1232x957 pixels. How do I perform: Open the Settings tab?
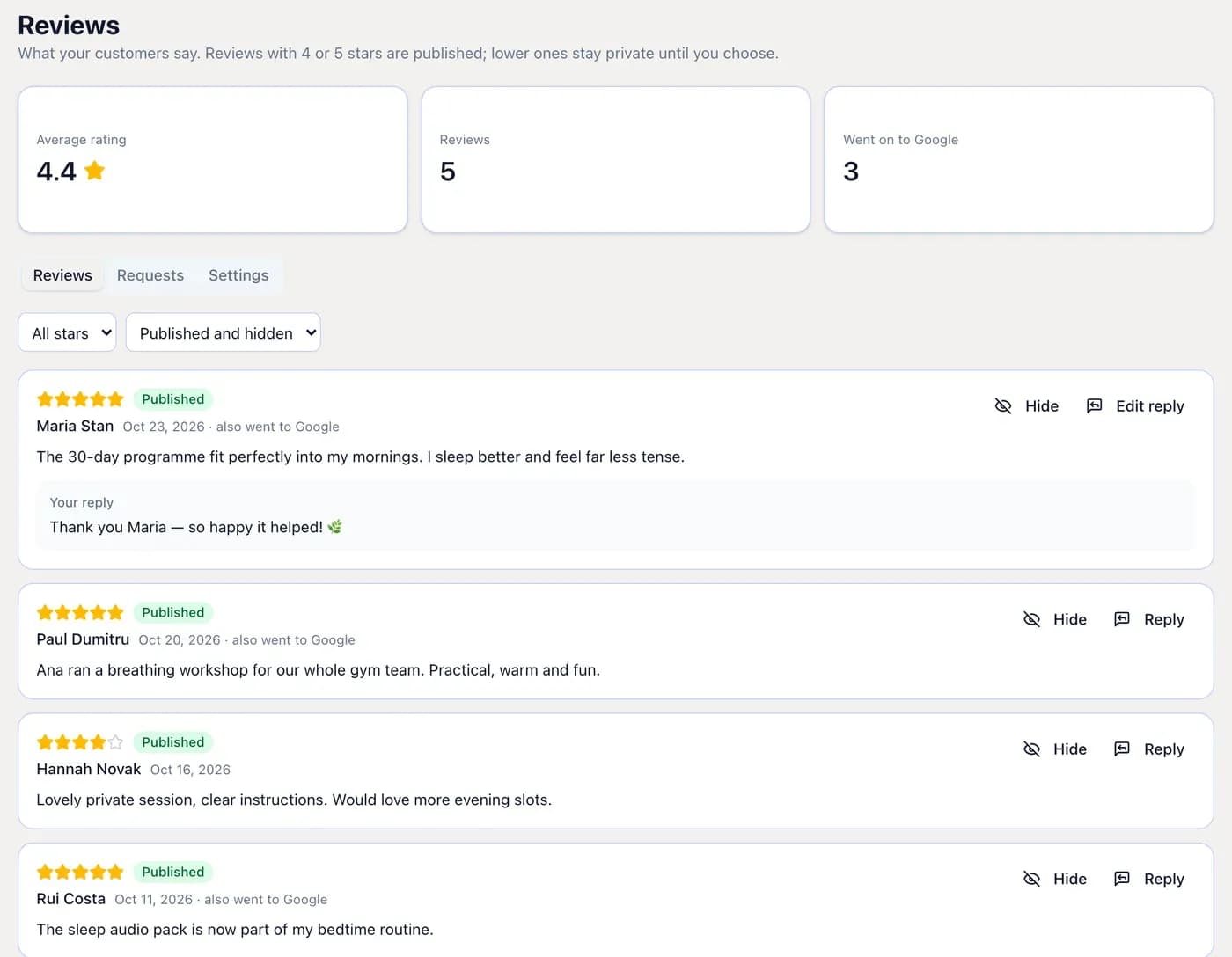pyautogui.click(x=238, y=275)
